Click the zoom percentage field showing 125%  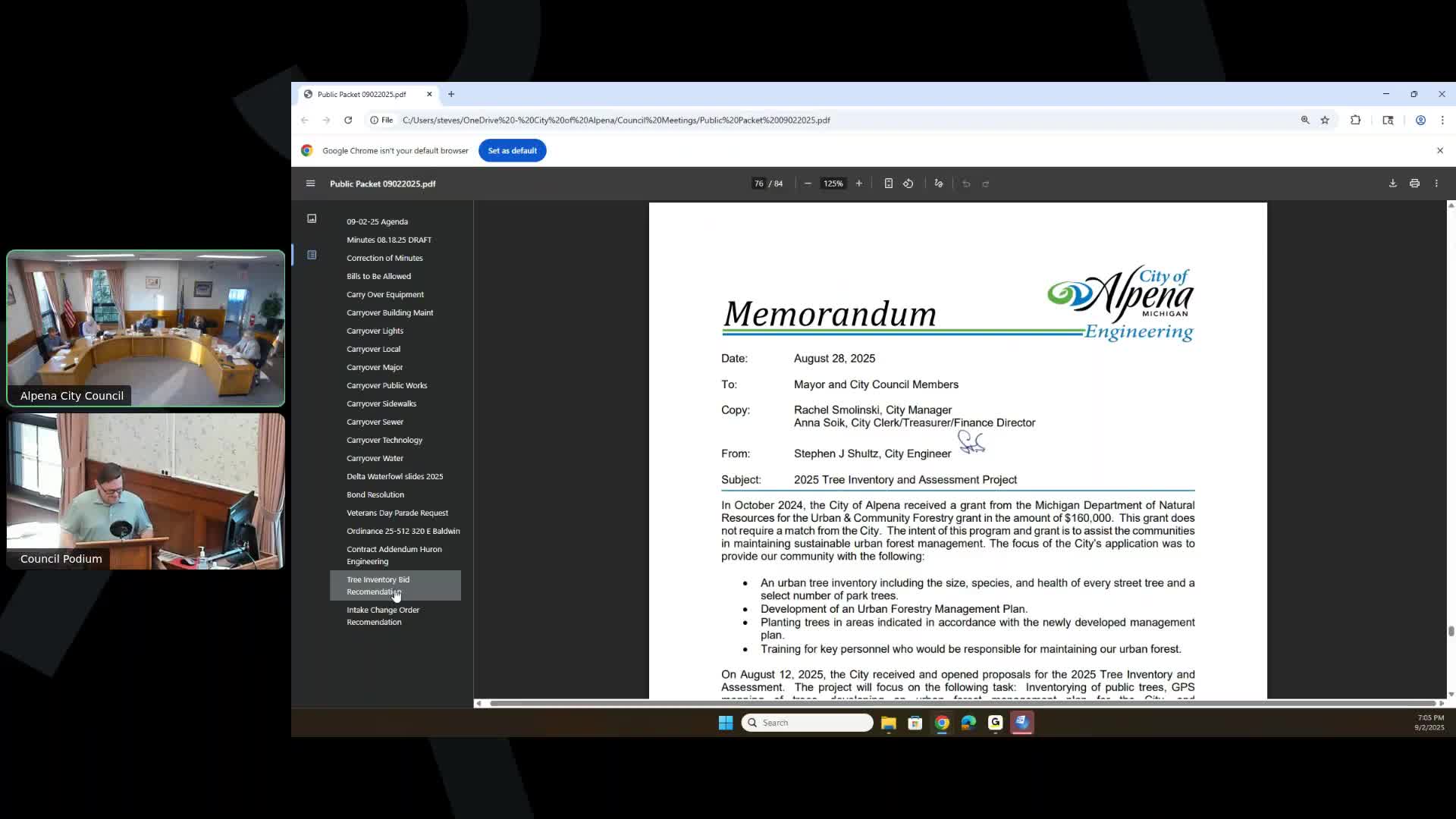833,184
